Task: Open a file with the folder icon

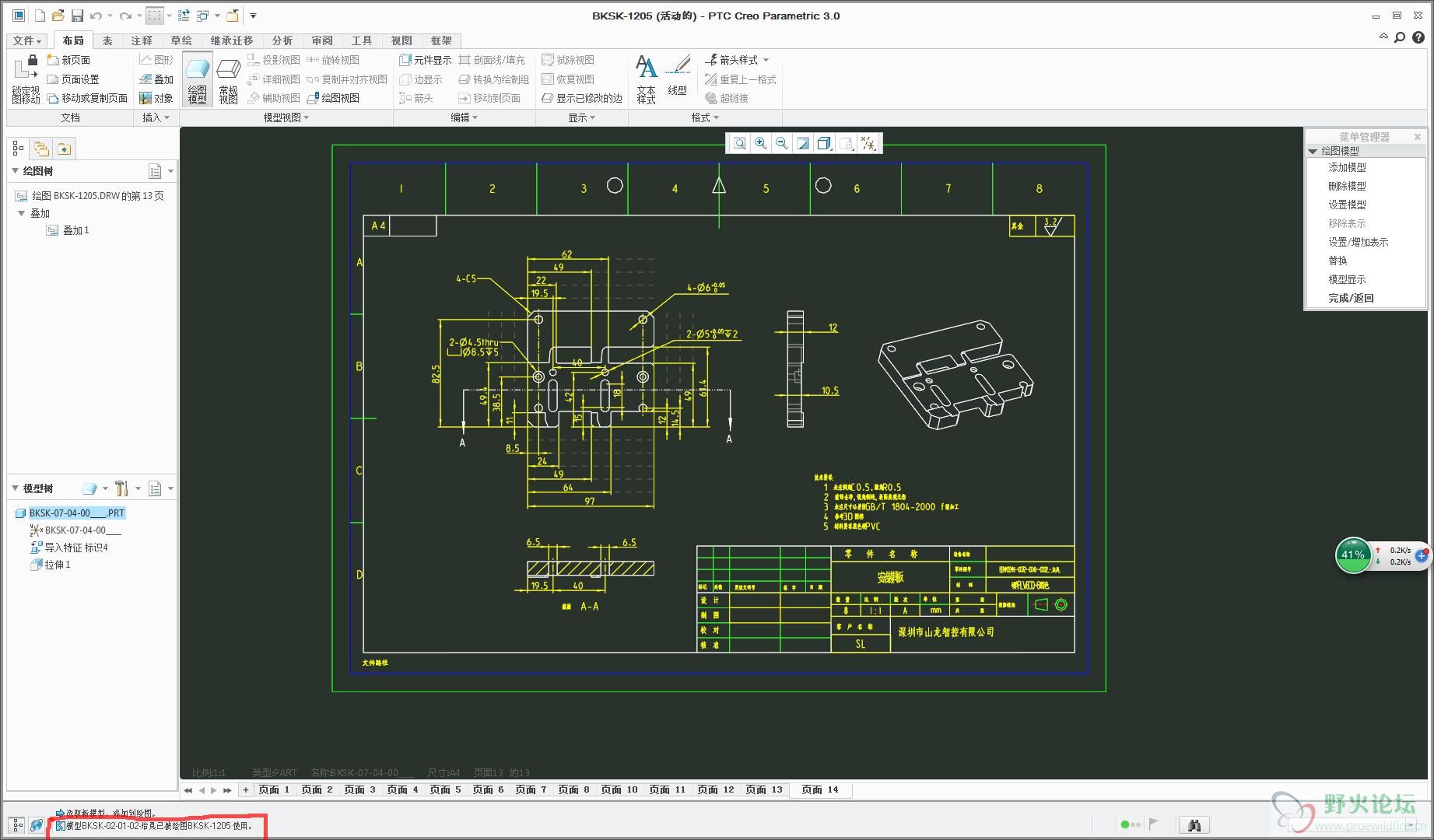Action: [x=58, y=16]
